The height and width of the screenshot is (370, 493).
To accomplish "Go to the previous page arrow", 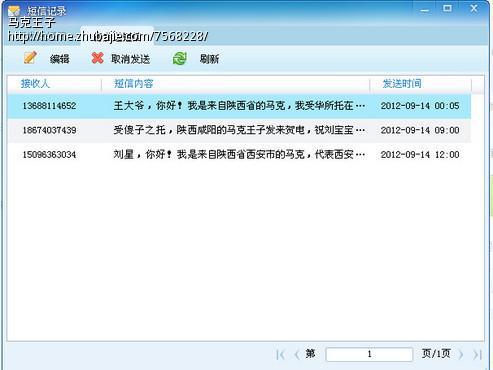I will [297, 355].
